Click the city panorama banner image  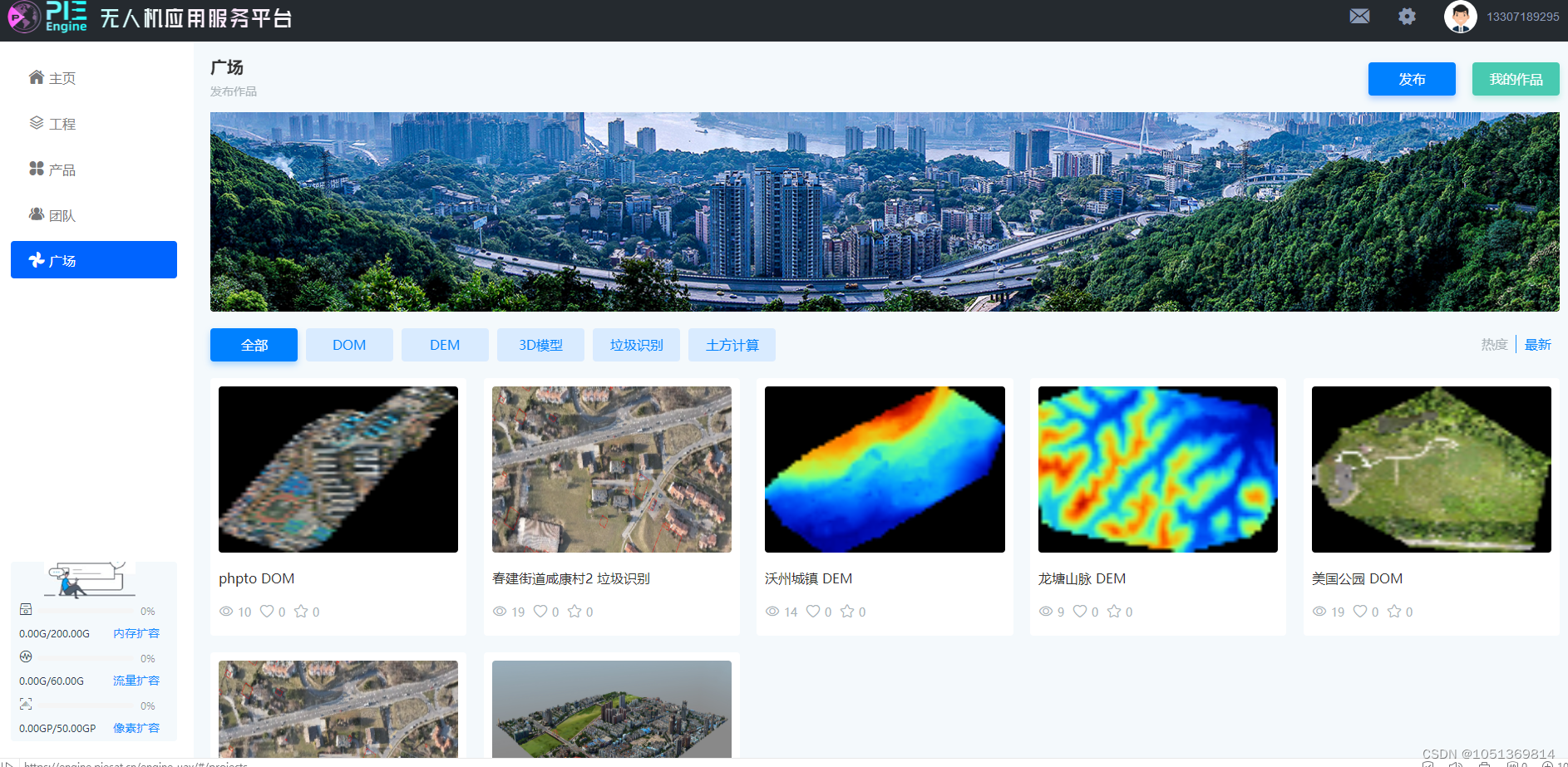pyautogui.click(x=885, y=212)
